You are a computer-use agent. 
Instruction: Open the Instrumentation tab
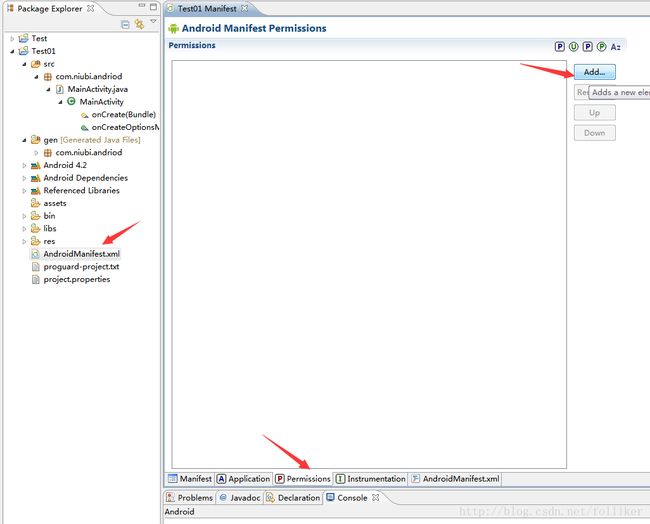[x=371, y=479]
